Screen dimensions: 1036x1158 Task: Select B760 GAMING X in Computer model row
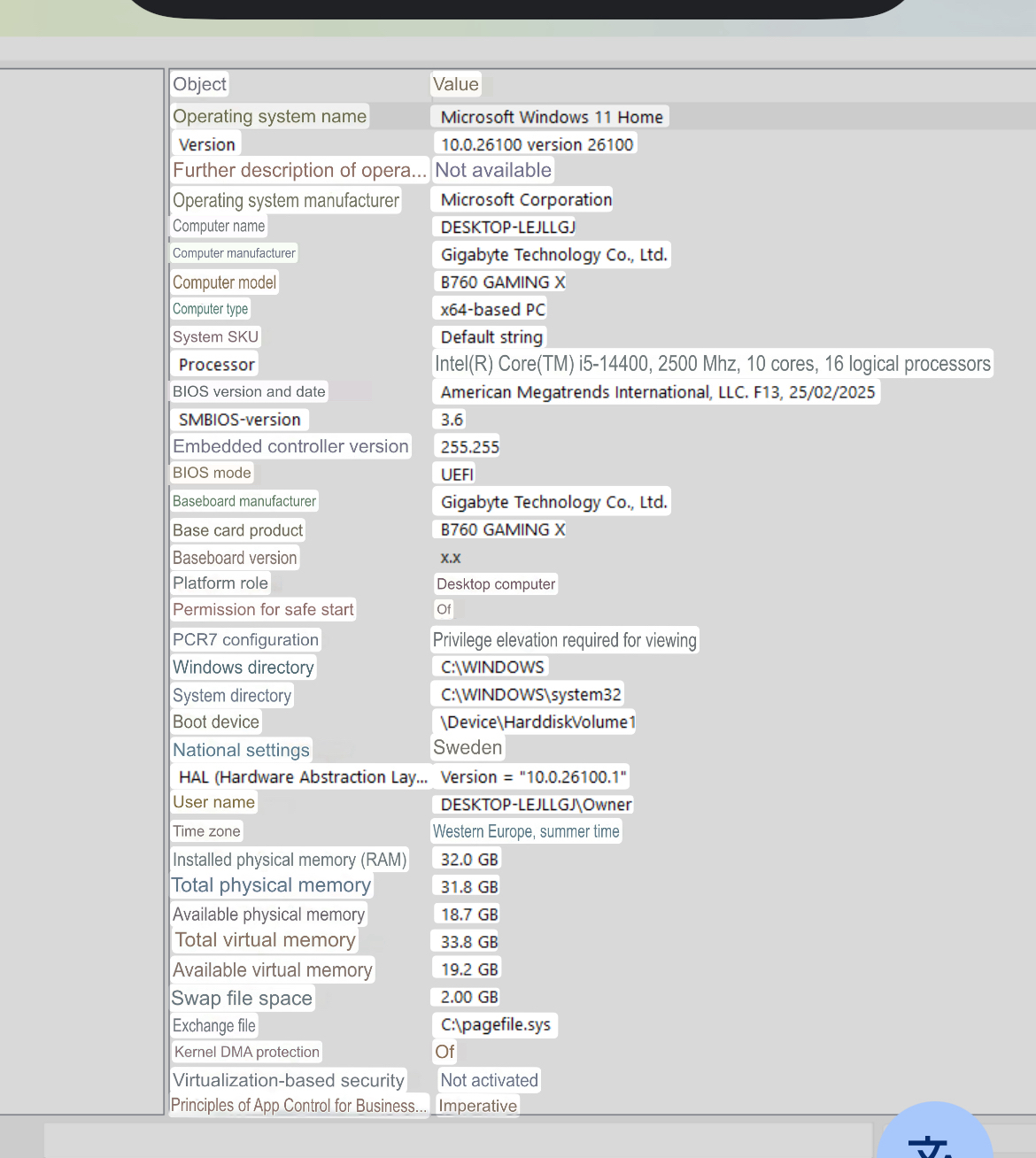coord(502,282)
